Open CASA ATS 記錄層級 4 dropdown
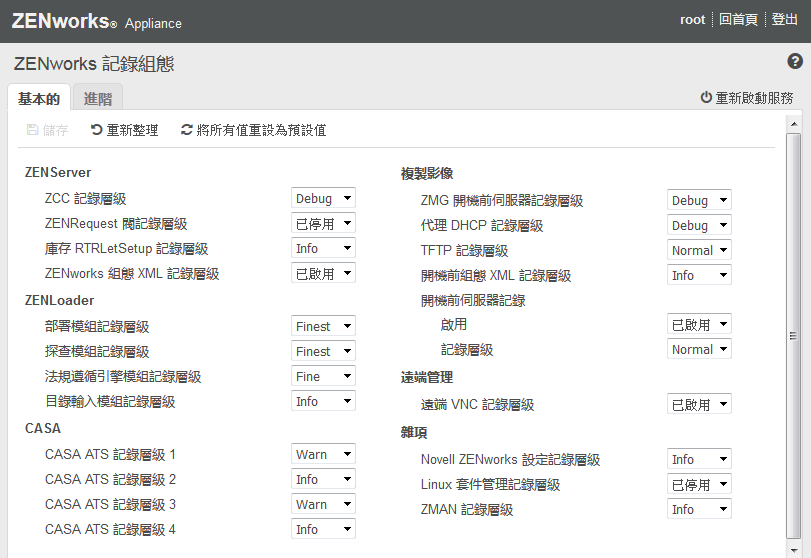The height and width of the screenshot is (558, 811). click(323, 529)
